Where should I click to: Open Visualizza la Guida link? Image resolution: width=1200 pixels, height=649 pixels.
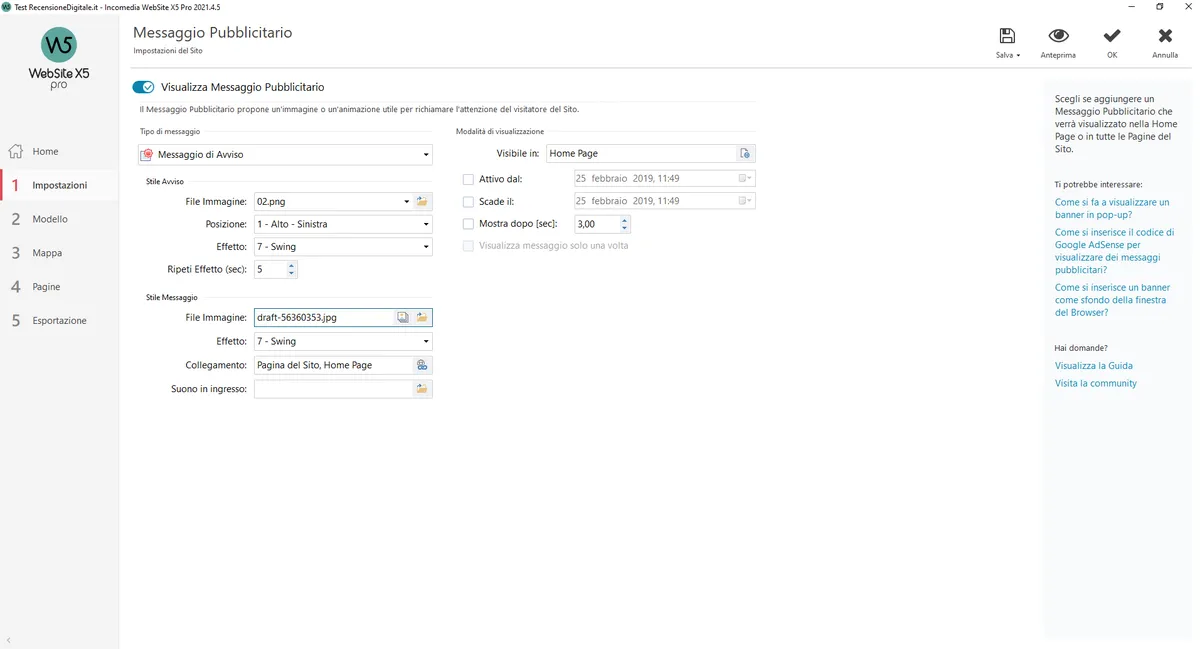pos(1094,366)
